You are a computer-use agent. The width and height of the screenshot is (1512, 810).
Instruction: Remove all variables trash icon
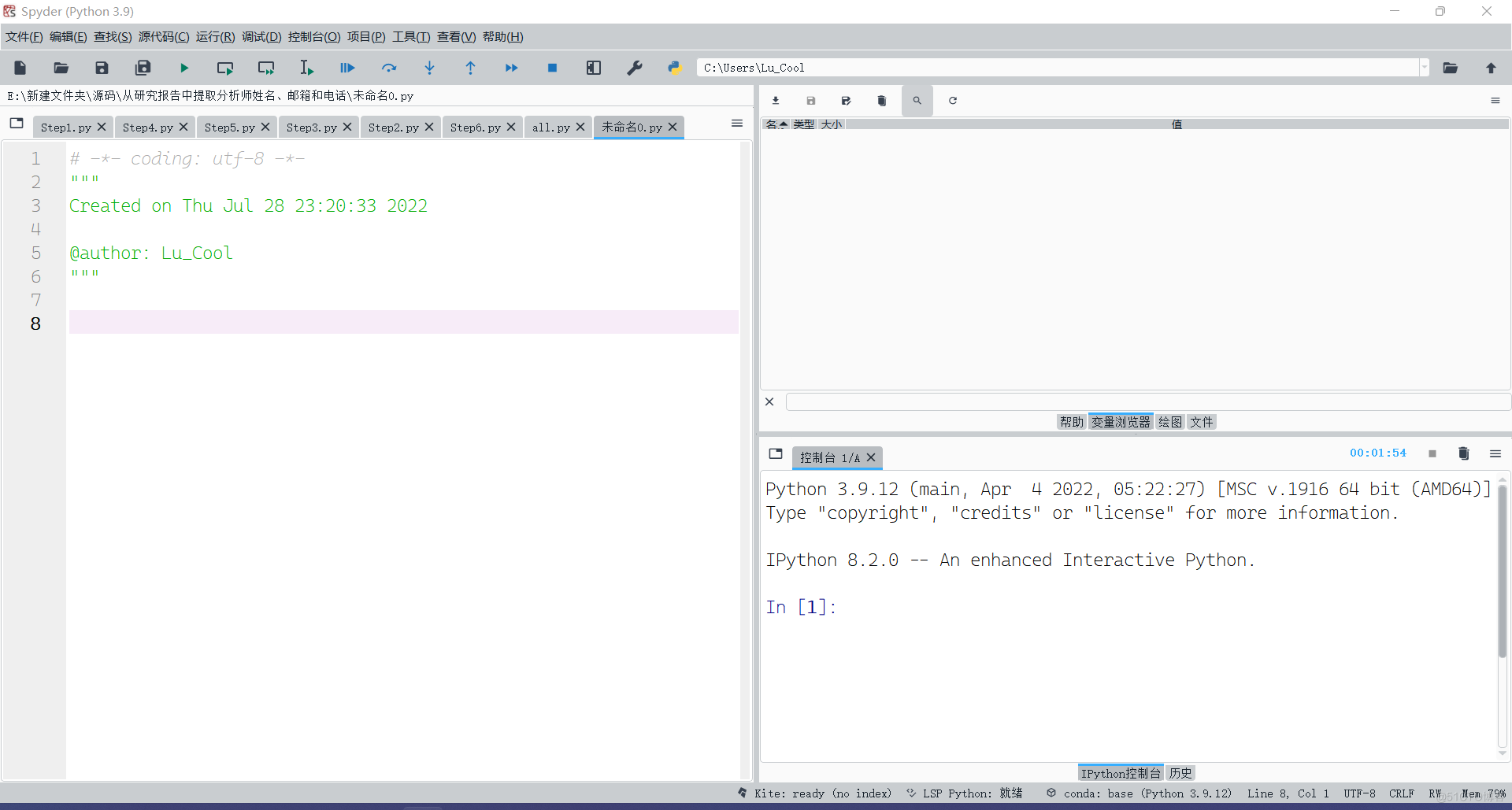click(882, 101)
